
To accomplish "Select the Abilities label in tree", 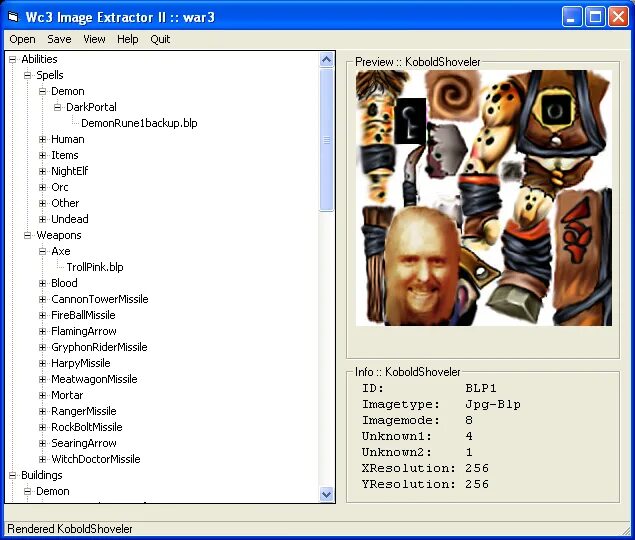I will 39,59.
